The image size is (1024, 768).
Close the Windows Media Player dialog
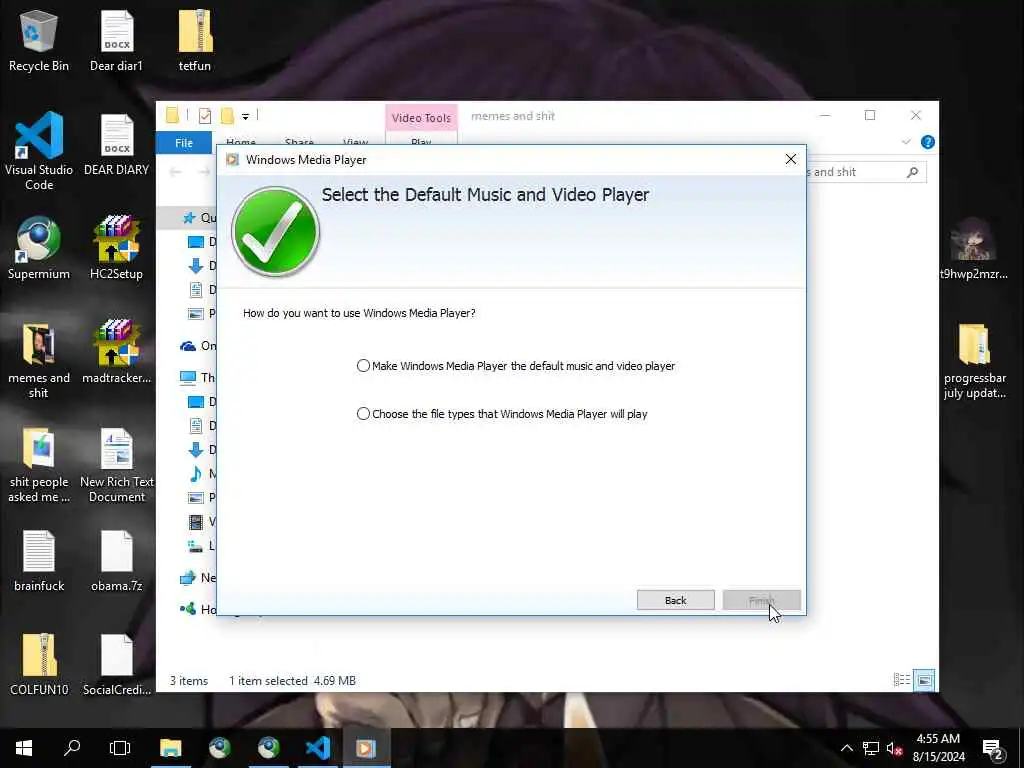[790, 159]
